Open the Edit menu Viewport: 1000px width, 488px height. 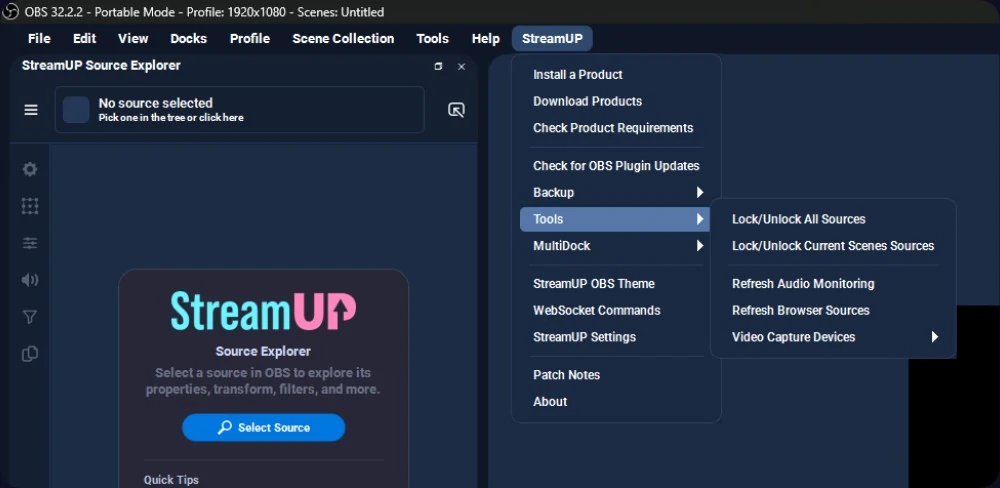(84, 39)
